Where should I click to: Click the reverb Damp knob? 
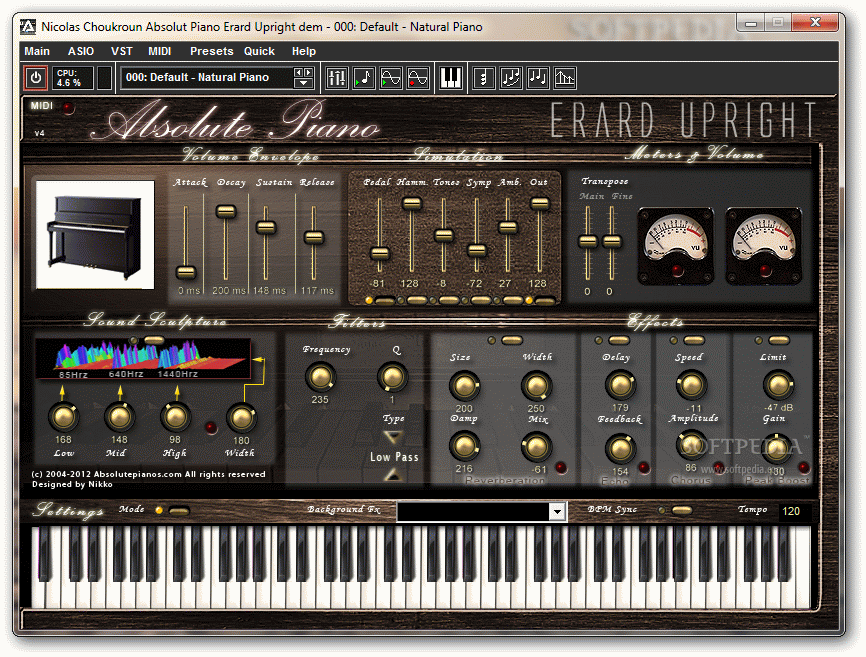tap(464, 446)
